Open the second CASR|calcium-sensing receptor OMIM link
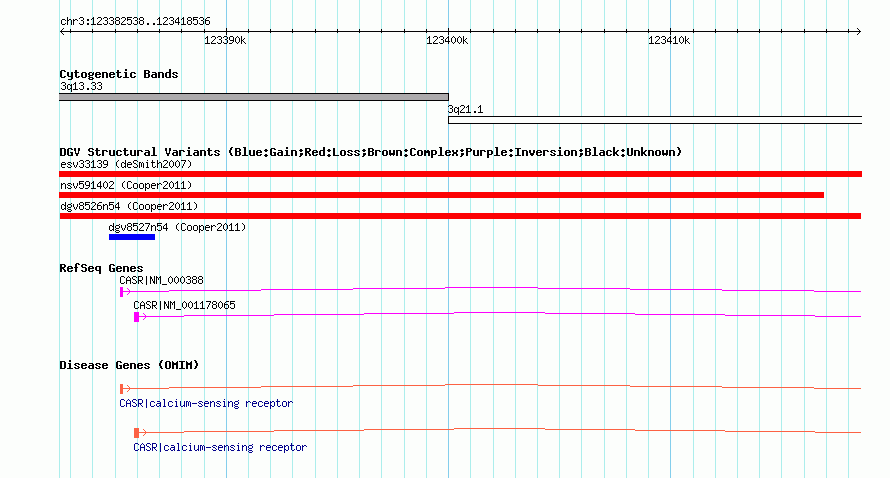890x478 pixels. pos(220,447)
